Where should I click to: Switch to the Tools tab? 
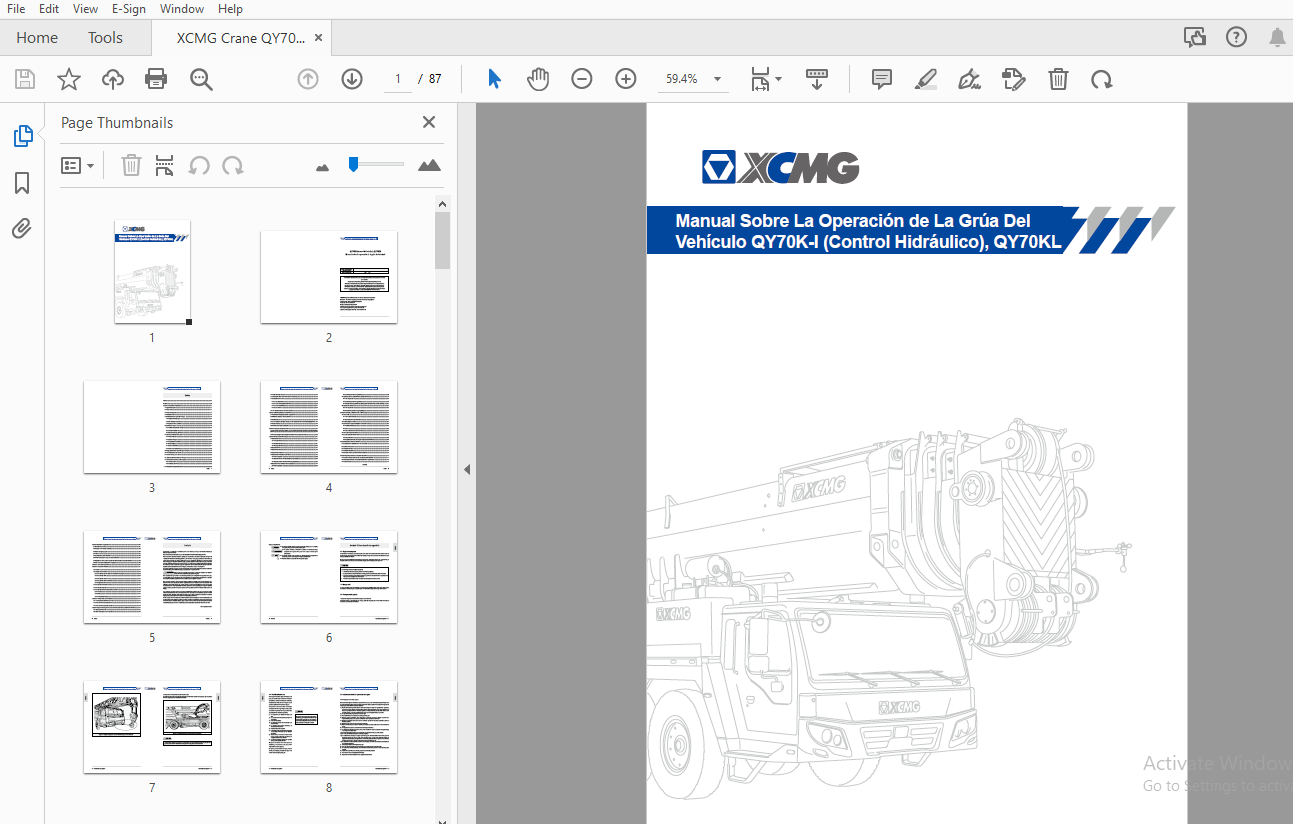tap(105, 38)
